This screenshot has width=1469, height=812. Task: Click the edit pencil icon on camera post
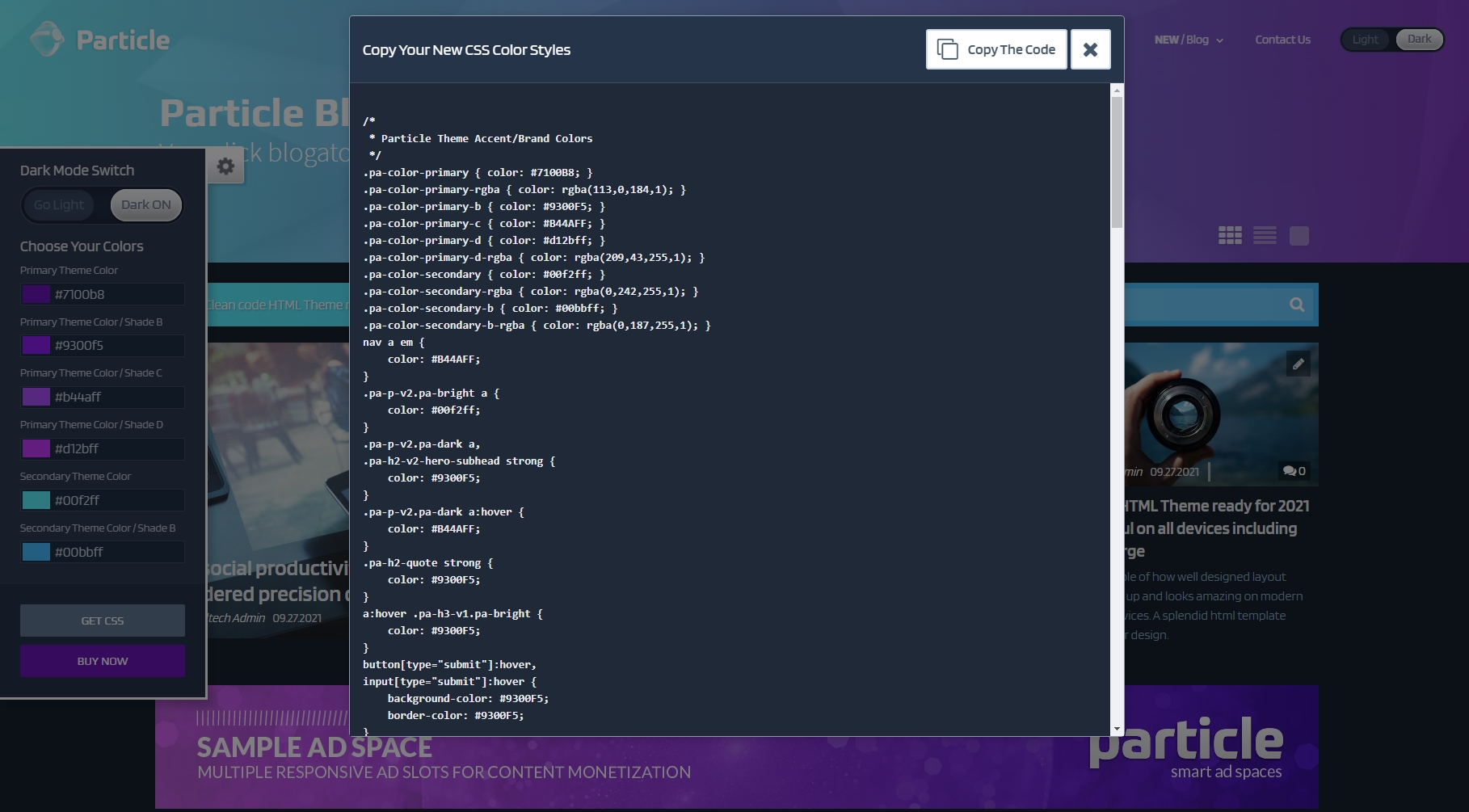click(1298, 364)
